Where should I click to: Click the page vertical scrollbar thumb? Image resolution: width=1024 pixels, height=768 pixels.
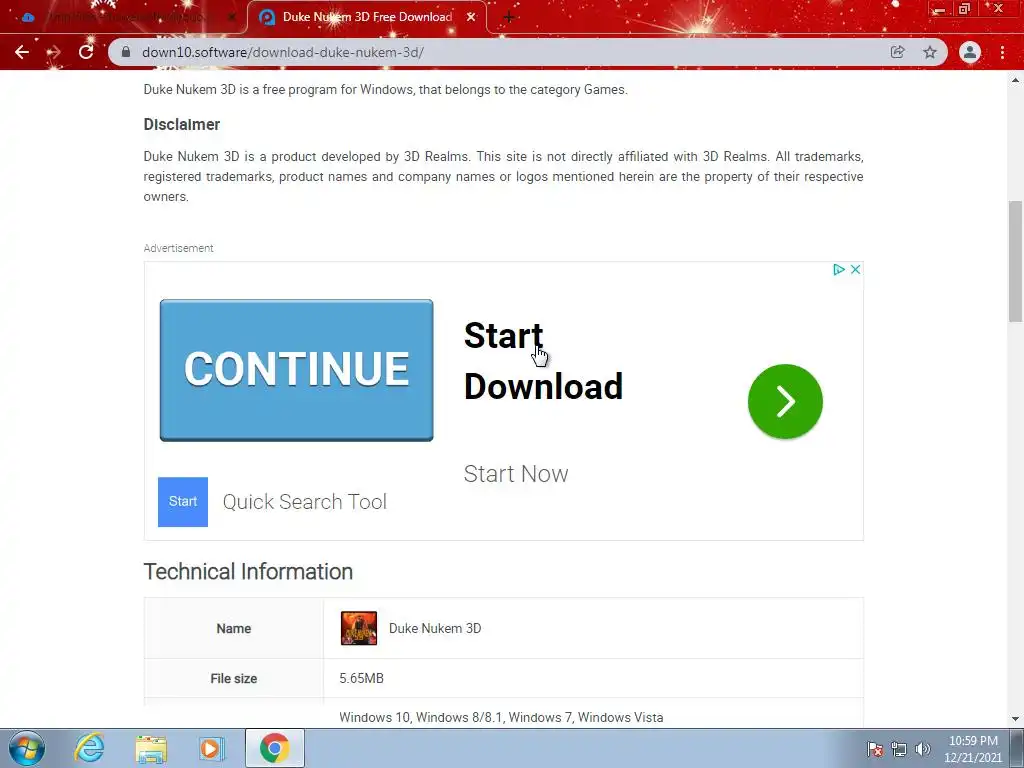click(1015, 261)
